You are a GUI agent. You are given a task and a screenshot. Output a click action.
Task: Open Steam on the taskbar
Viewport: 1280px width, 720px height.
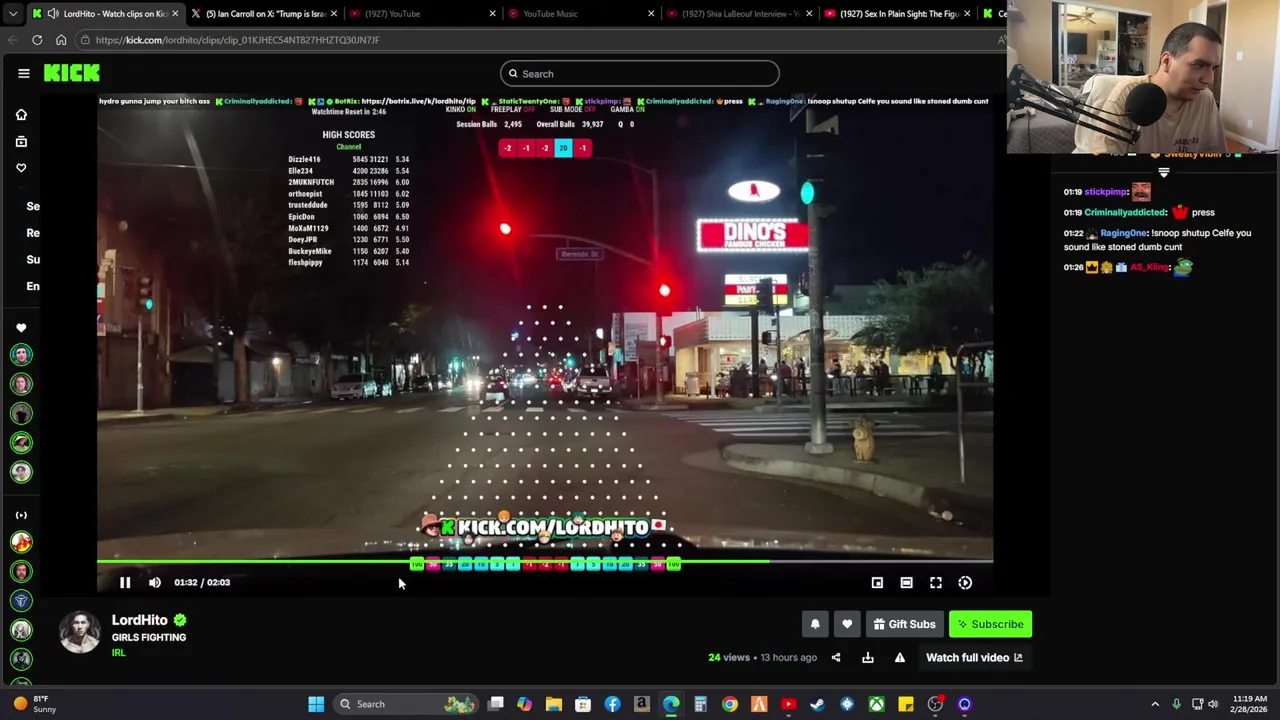tap(818, 704)
